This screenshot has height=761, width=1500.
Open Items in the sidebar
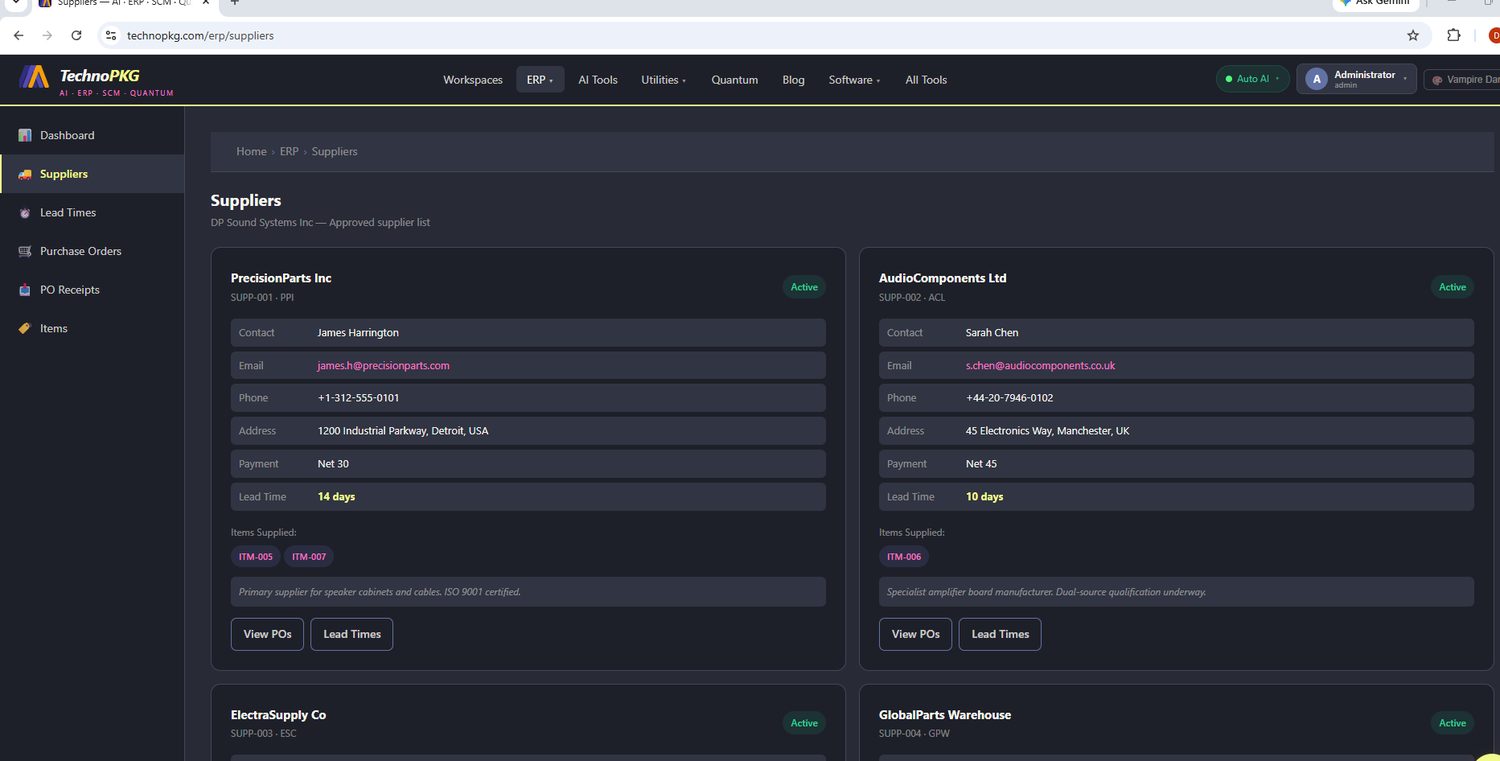92,328
